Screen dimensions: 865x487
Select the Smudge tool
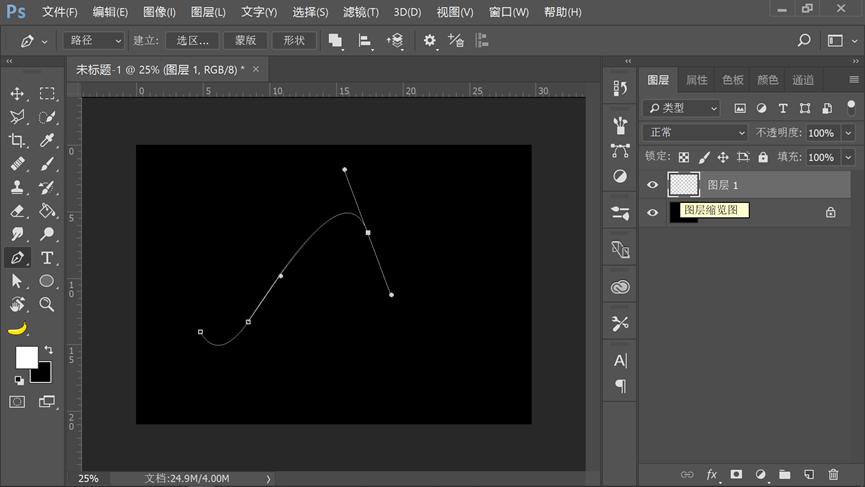17,234
